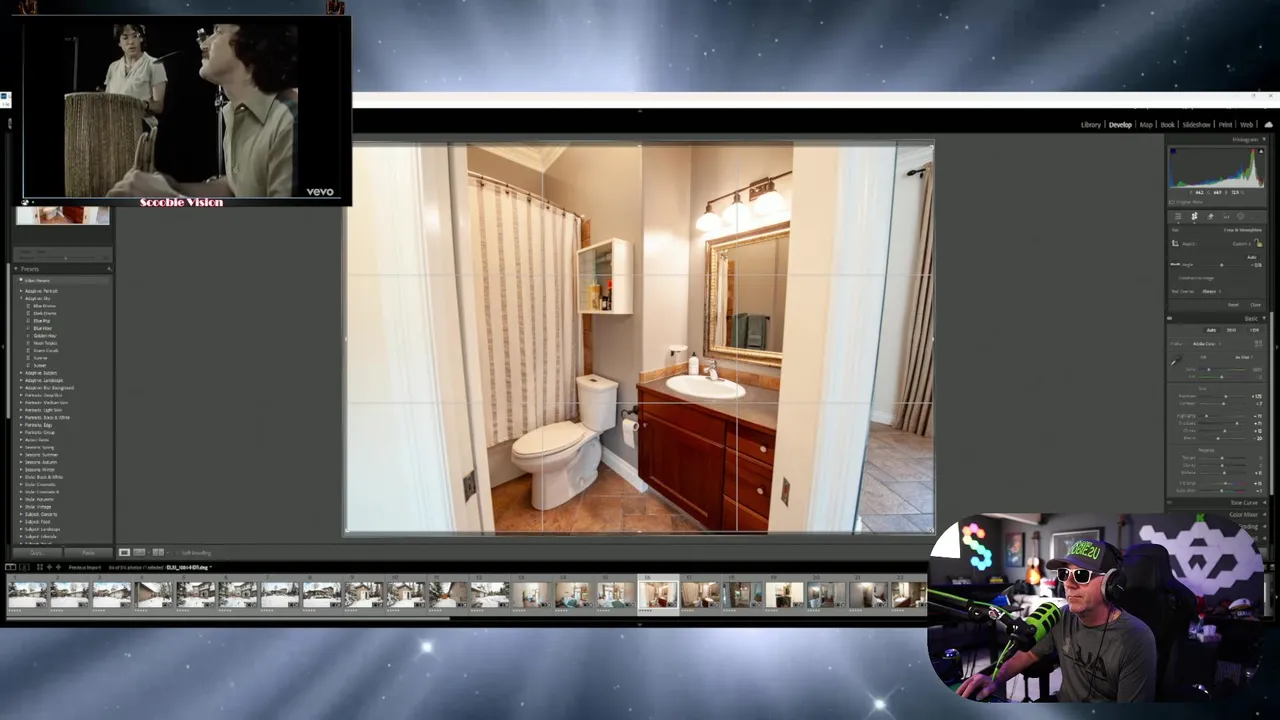Open the White Balance As Shot dropdown
Screen dimensions: 1280x720
(x=1243, y=356)
